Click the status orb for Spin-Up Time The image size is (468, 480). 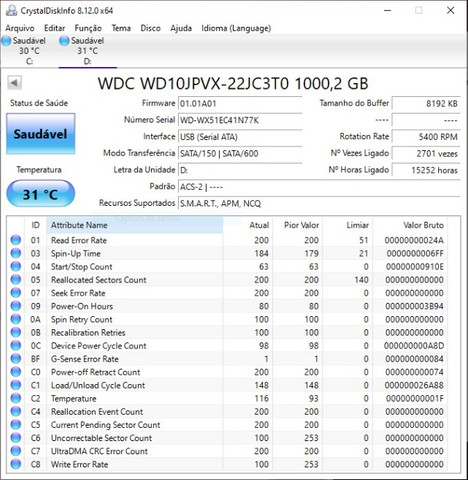pyautogui.click(x=16, y=253)
